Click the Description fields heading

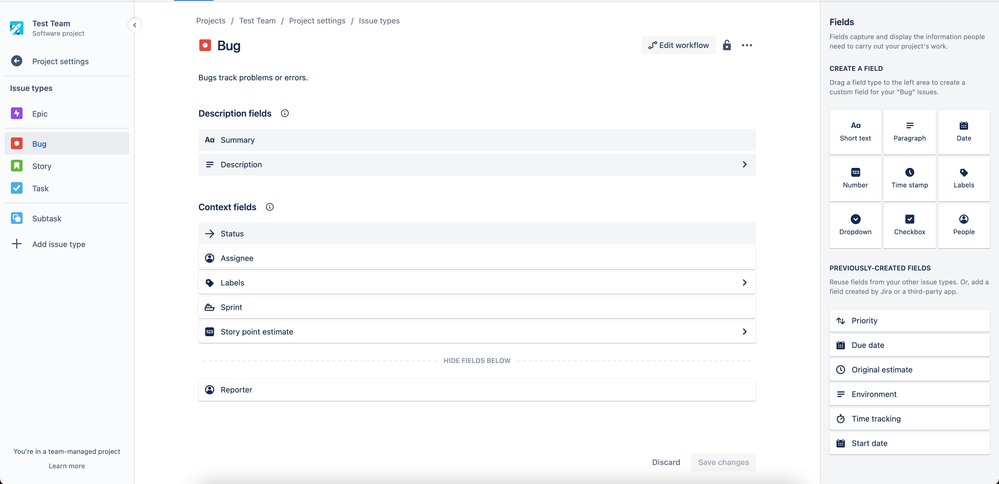click(235, 113)
